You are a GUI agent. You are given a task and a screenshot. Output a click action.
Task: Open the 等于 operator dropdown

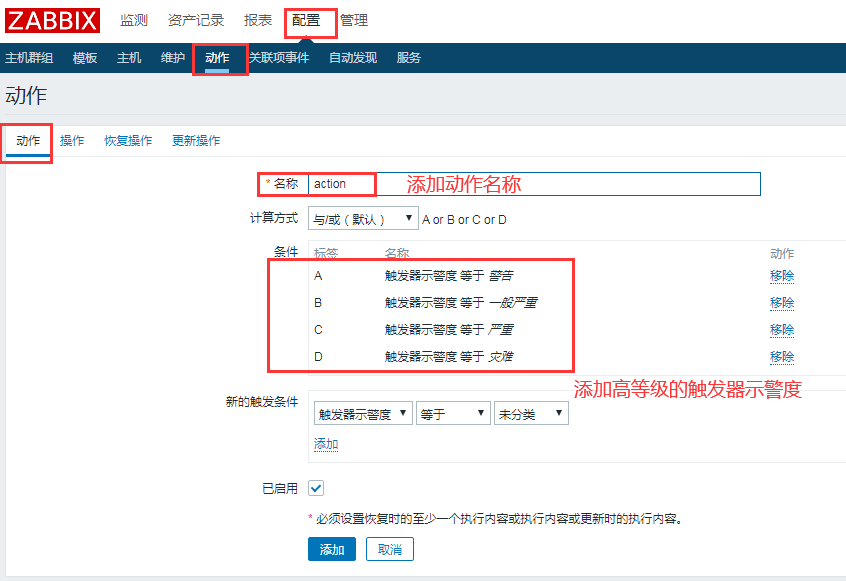pos(453,413)
